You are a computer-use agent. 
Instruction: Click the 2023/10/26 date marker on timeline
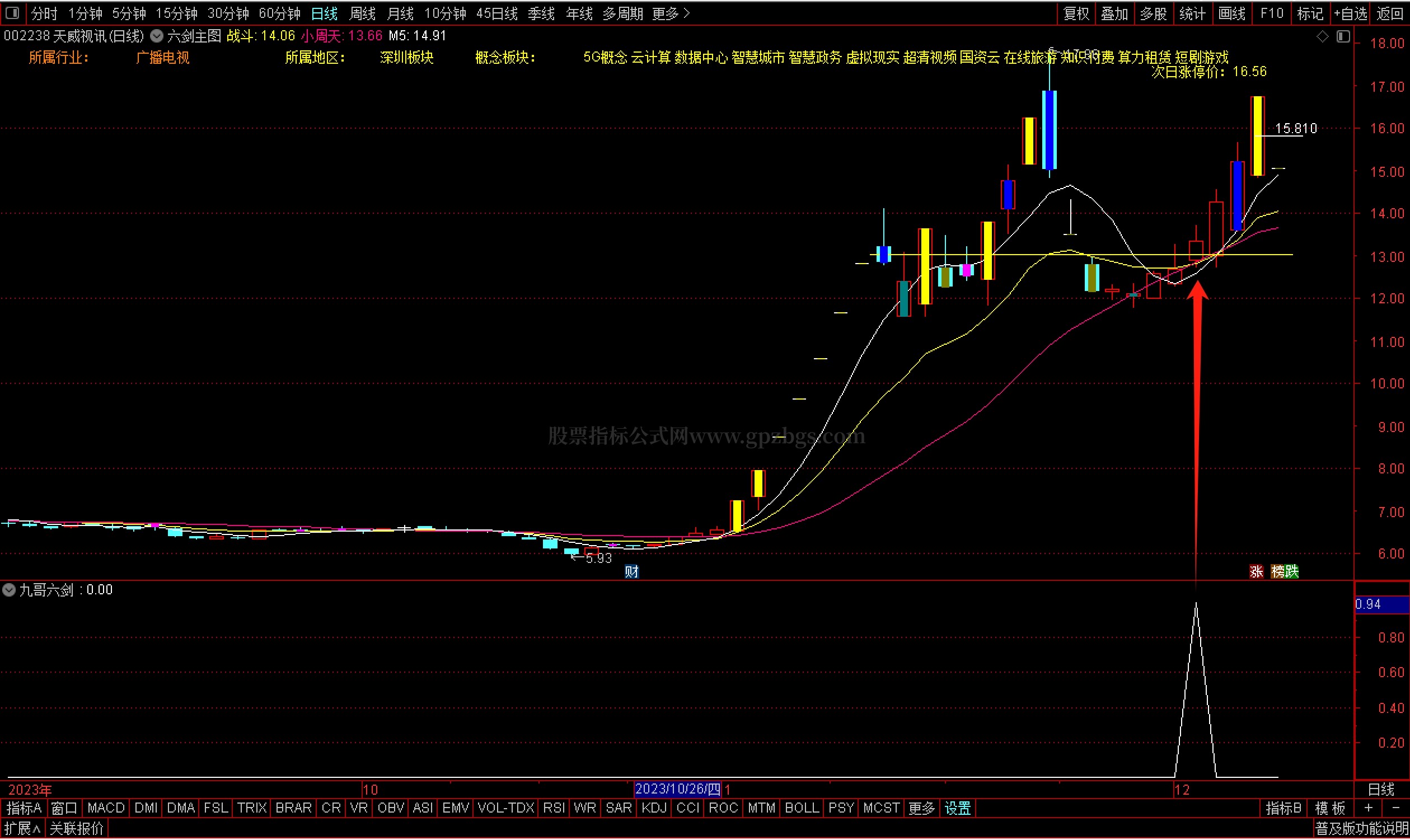click(x=677, y=789)
